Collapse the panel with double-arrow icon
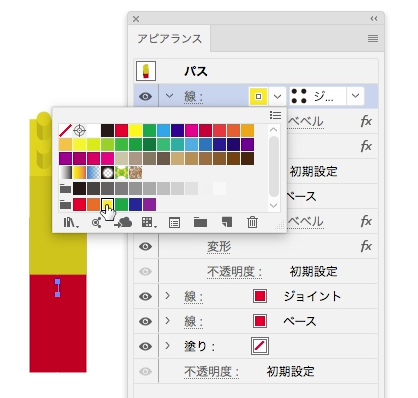Screen dimensions: 418x398 pyautogui.click(x=374, y=19)
